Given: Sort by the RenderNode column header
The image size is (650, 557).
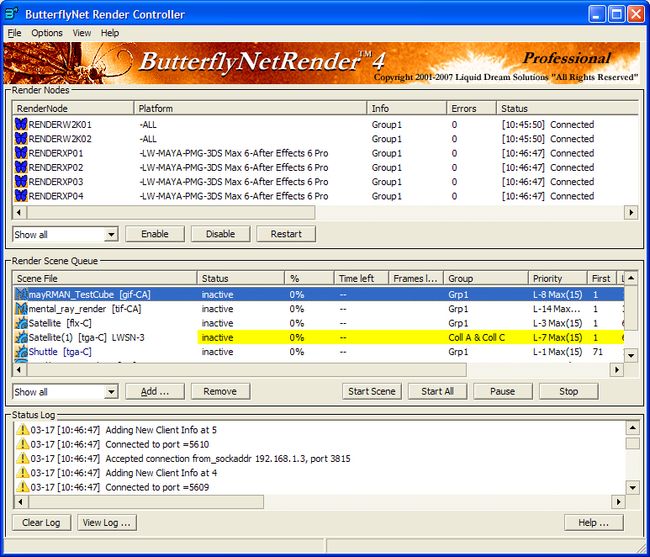Looking at the screenshot, I should (x=73, y=108).
